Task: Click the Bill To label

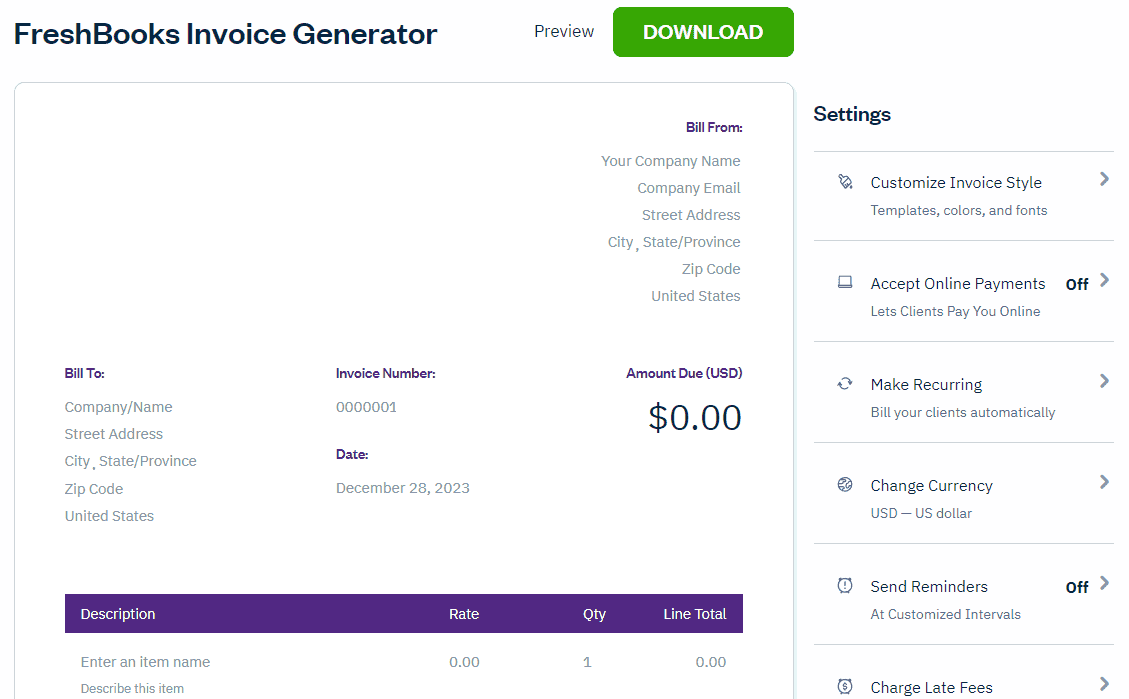Action: (84, 374)
